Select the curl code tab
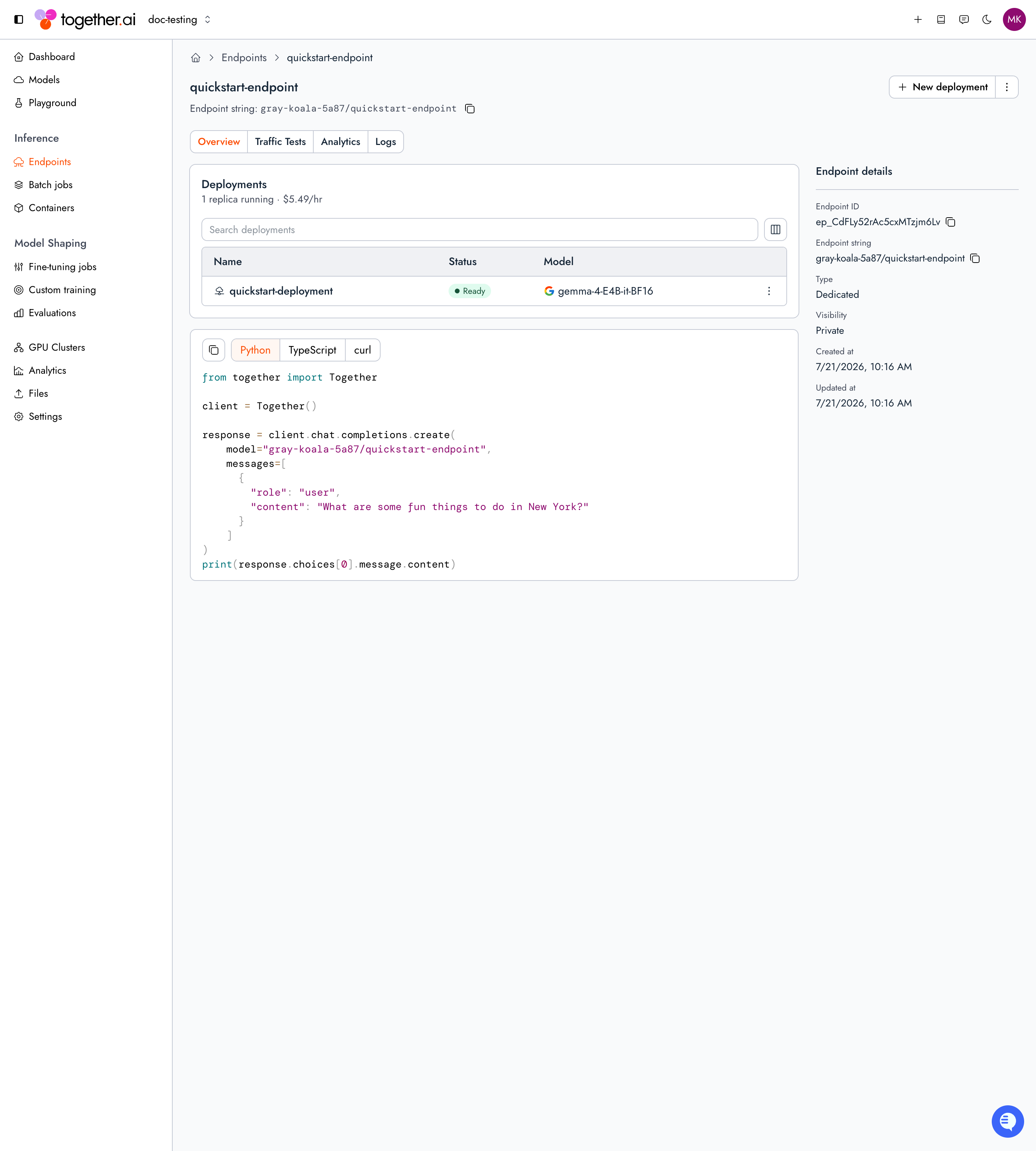Viewport: 1036px width, 1151px height. tap(363, 350)
